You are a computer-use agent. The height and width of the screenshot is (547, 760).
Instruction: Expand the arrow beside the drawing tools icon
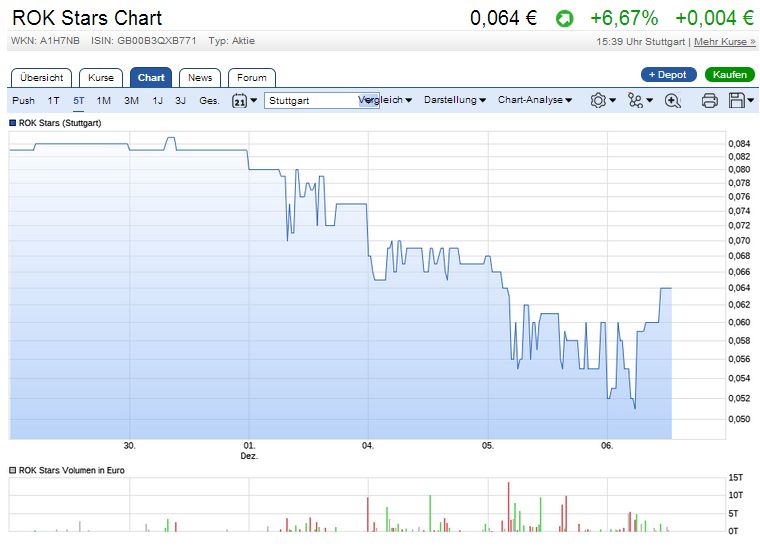tap(649, 100)
